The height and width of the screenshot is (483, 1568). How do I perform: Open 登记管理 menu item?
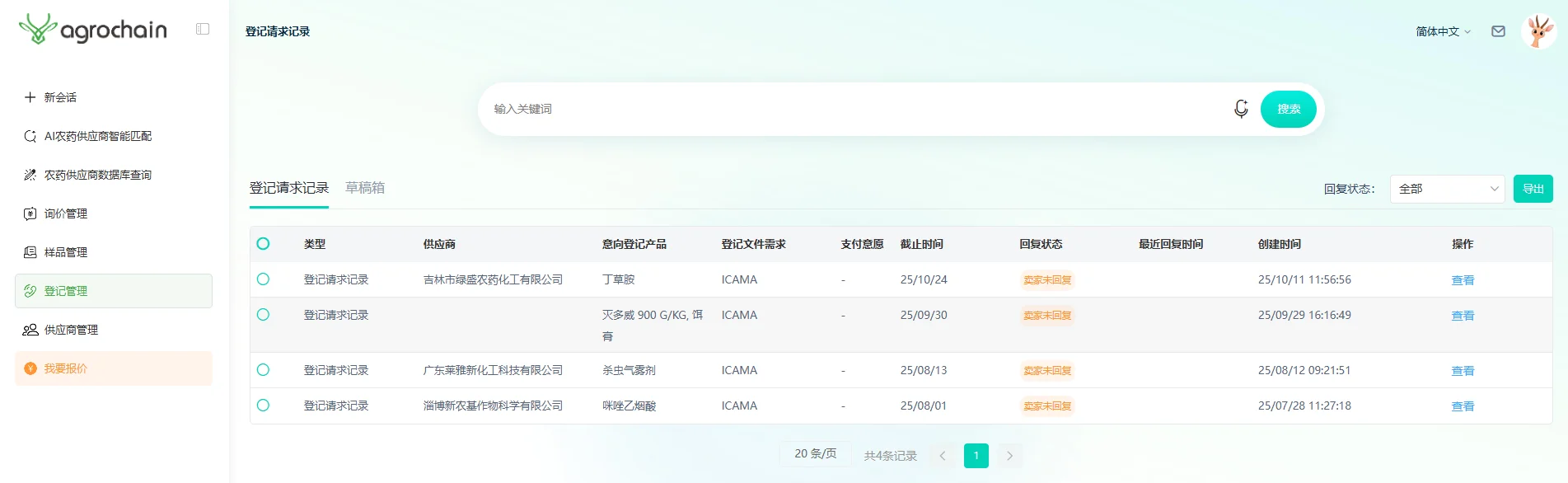(114, 291)
